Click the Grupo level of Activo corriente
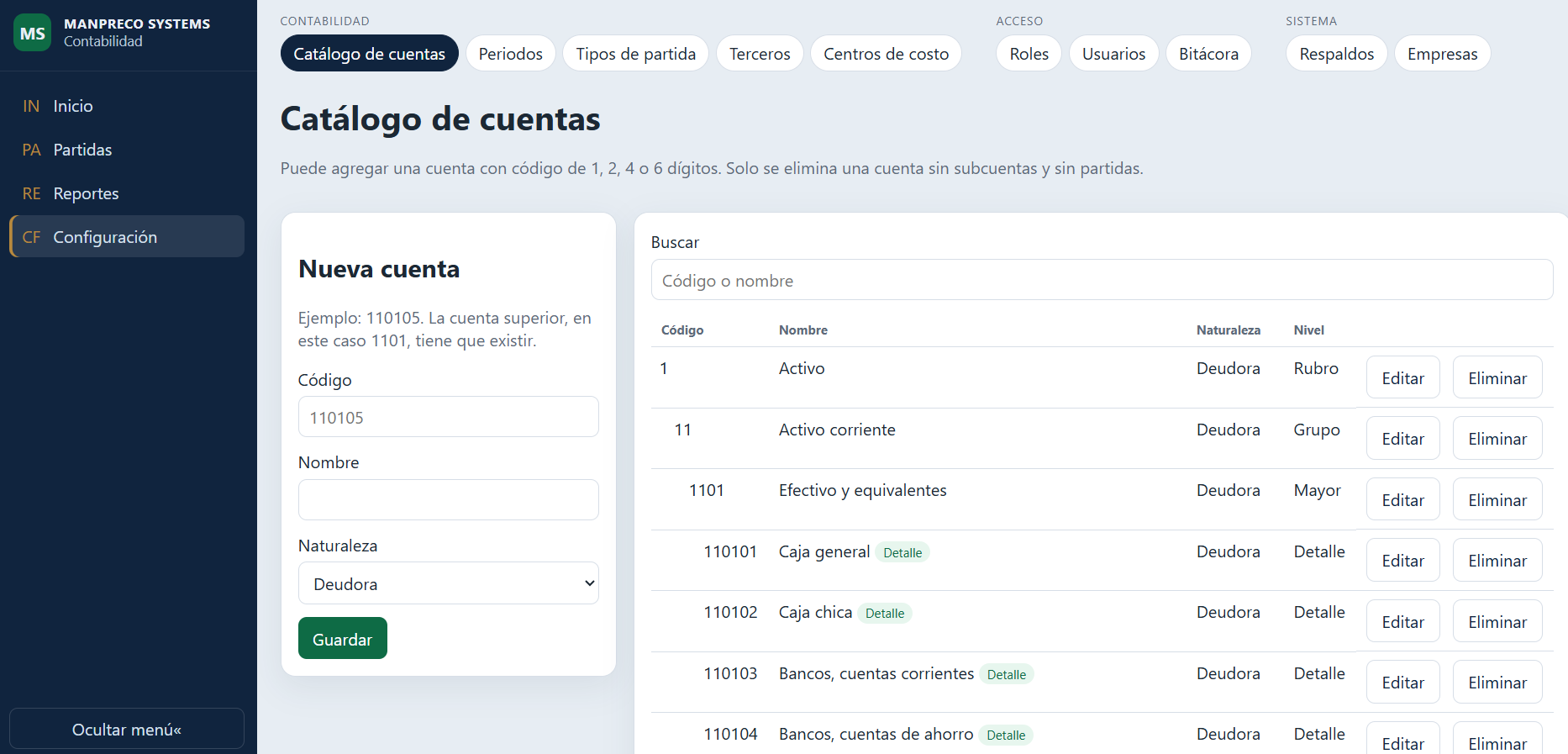The height and width of the screenshot is (754, 1568). pyautogui.click(x=1317, y=430)
